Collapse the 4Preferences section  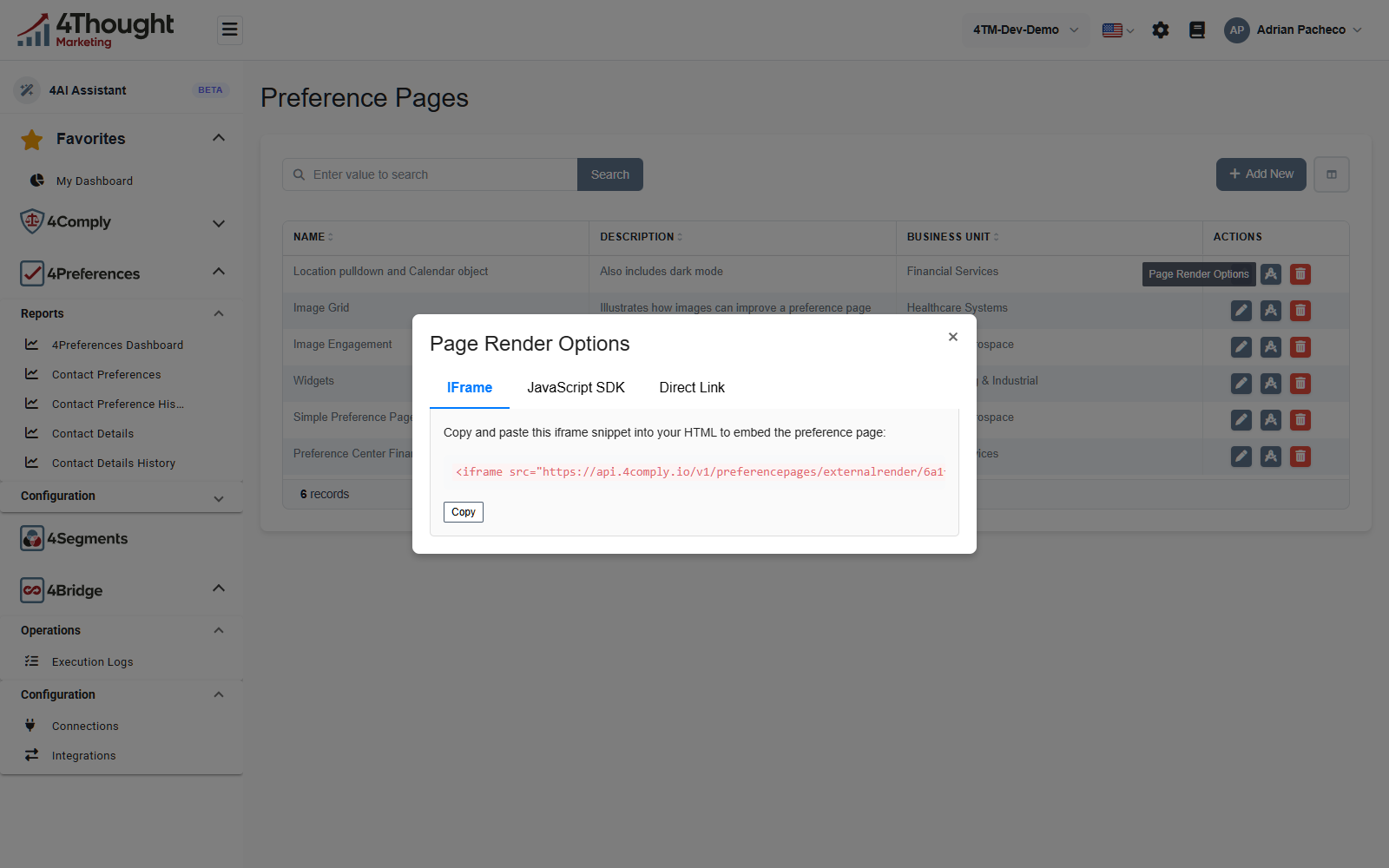(x=219, y=272)
